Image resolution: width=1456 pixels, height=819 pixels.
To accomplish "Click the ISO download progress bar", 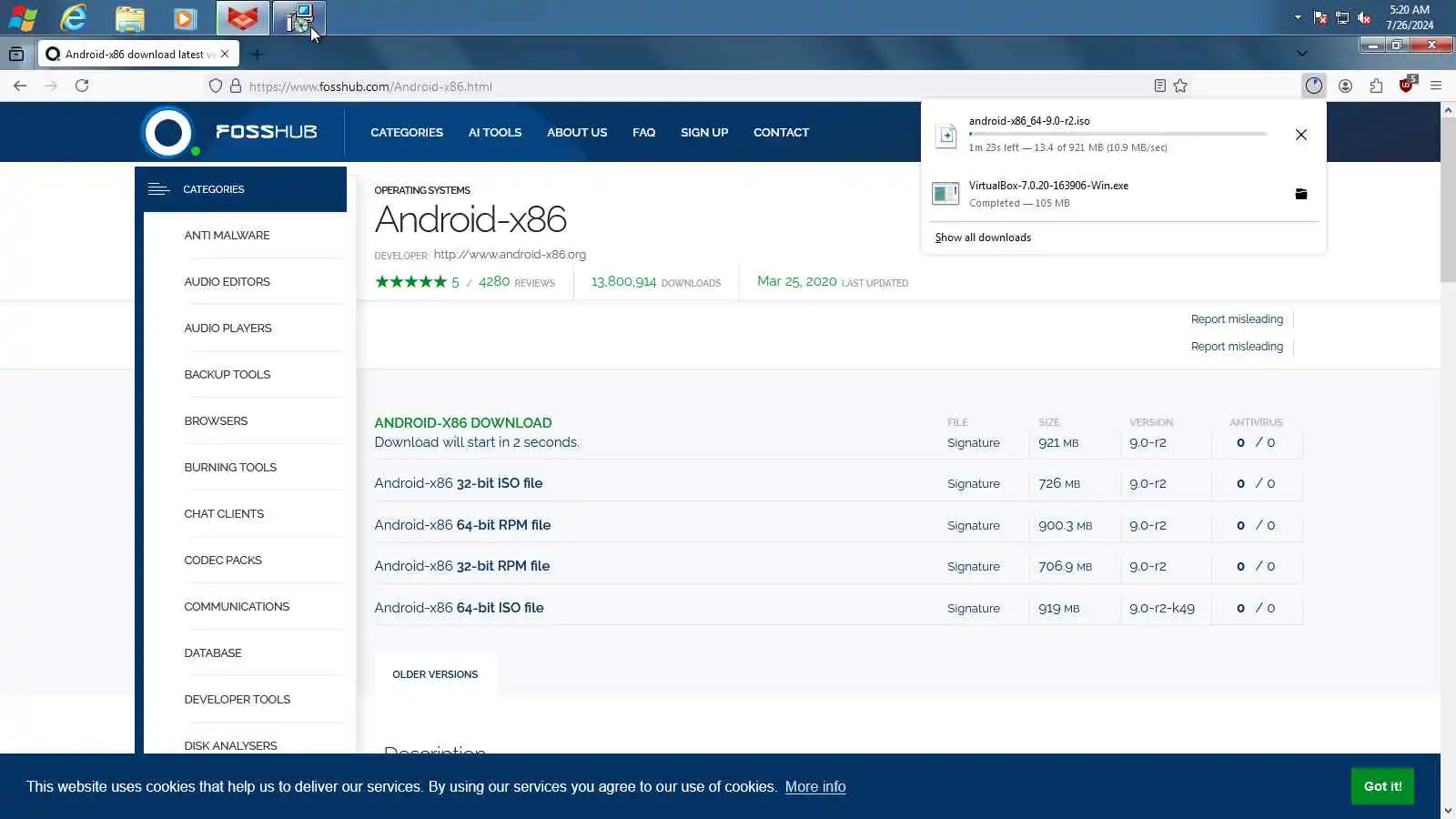I will point(1117,134).
